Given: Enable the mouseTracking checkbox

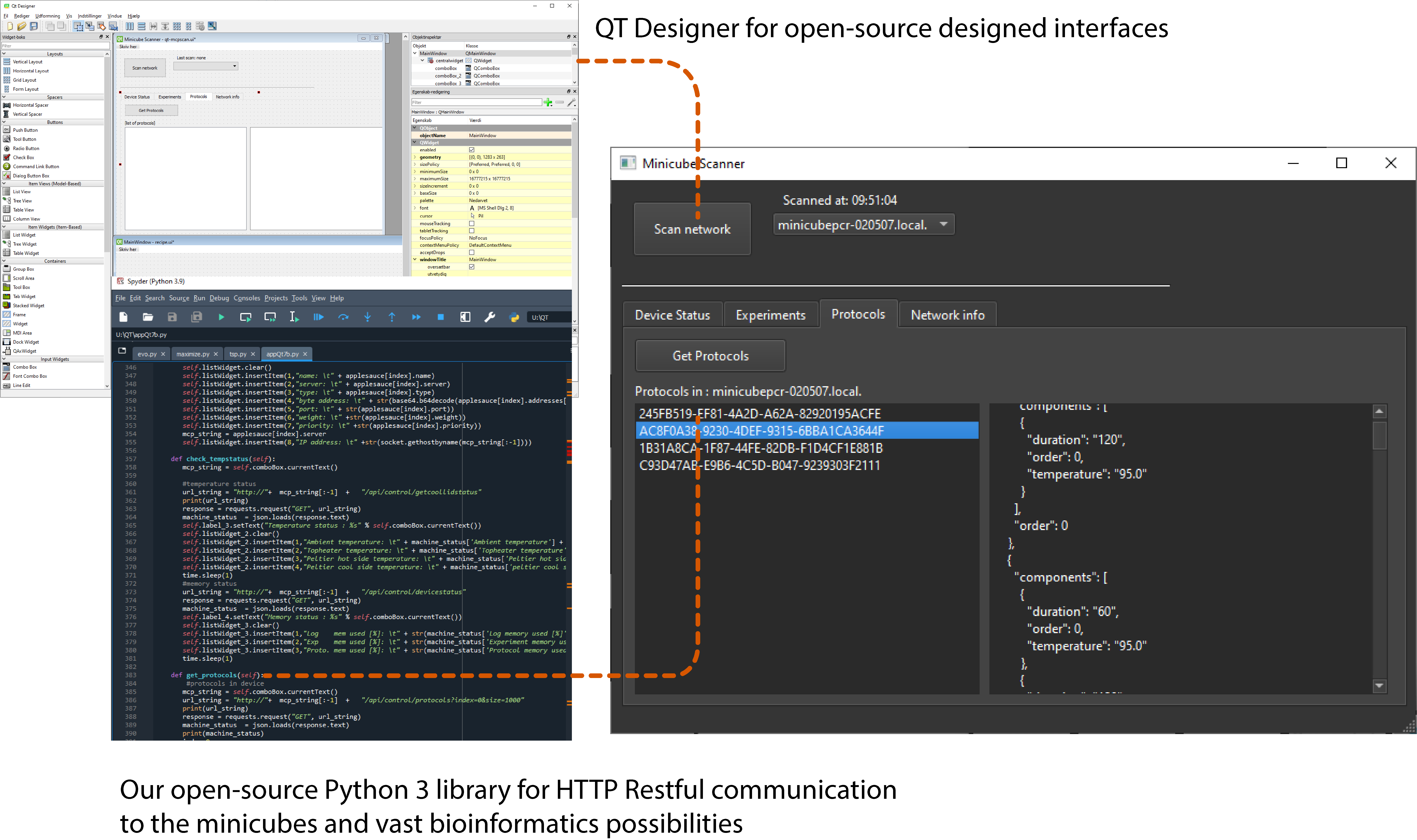Looking at the screenshot, I should tap(471, 224).
